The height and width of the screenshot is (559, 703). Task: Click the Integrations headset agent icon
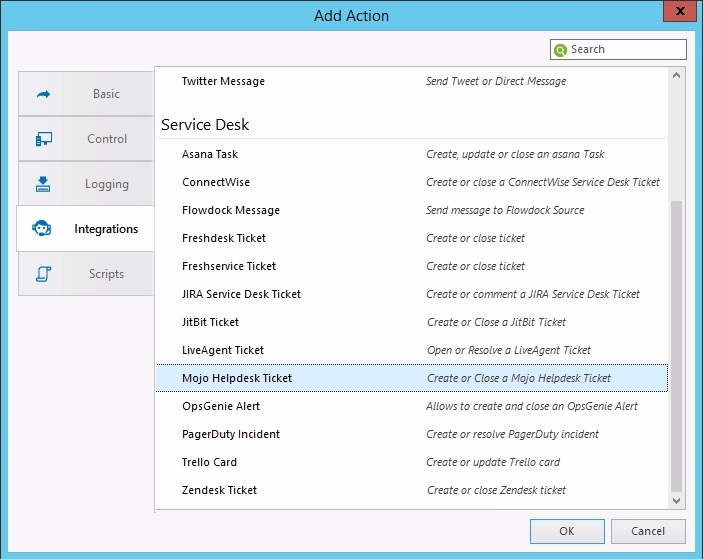pyautogui.click(x=42, y=229)
